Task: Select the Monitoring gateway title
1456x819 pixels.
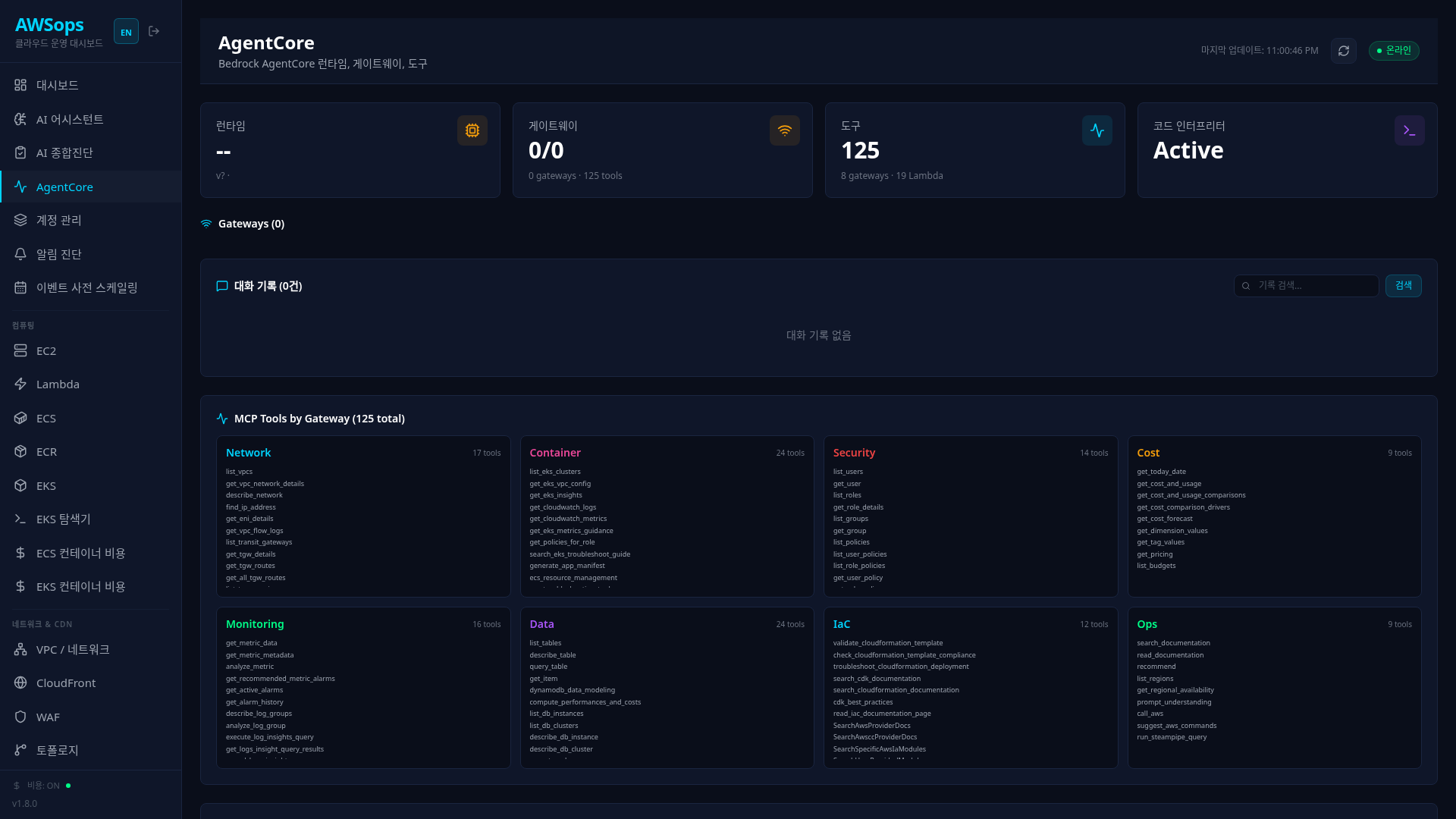Action: point(255,624)
